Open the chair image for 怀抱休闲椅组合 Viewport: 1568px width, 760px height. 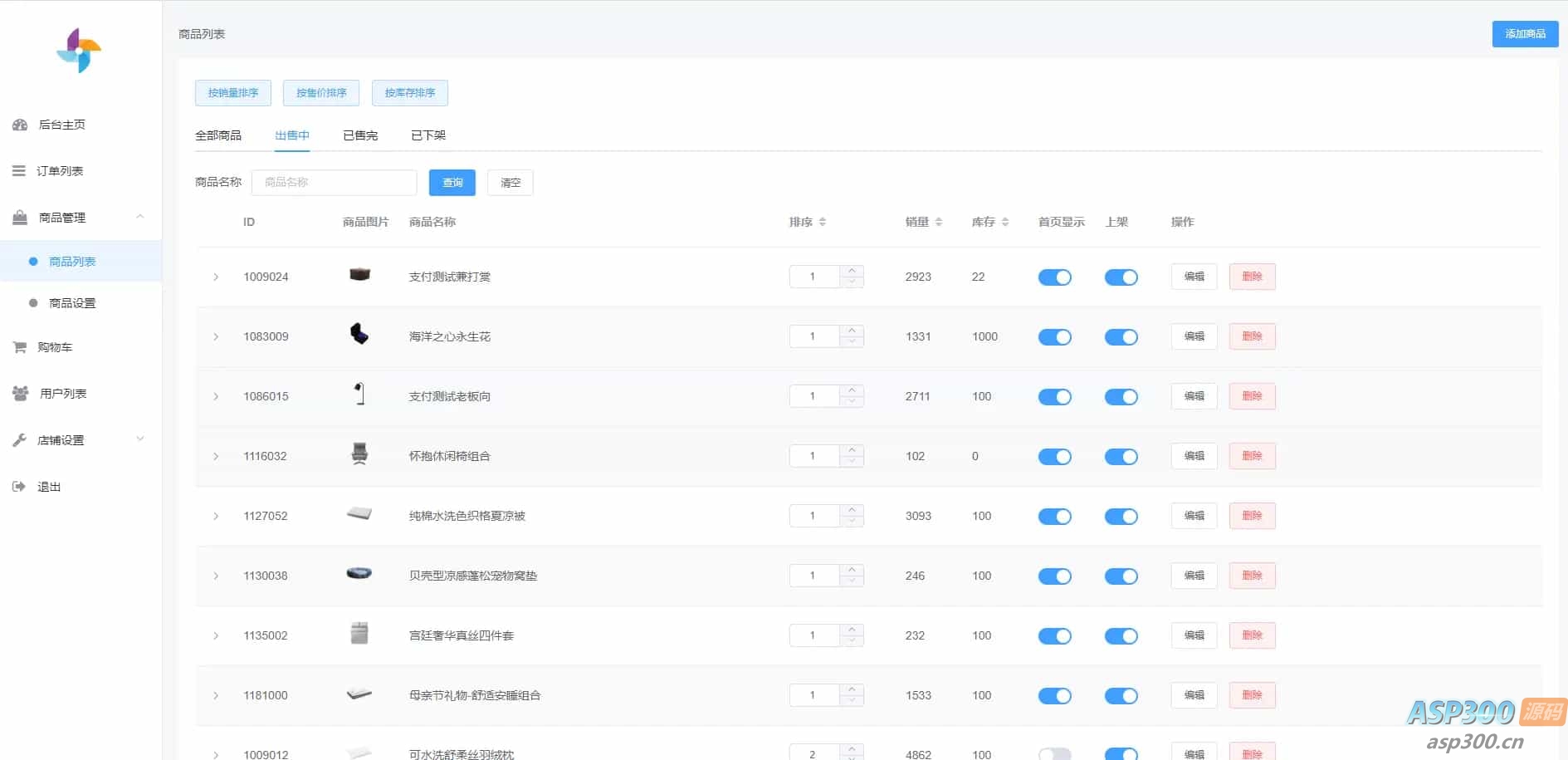tap(359, 454)
